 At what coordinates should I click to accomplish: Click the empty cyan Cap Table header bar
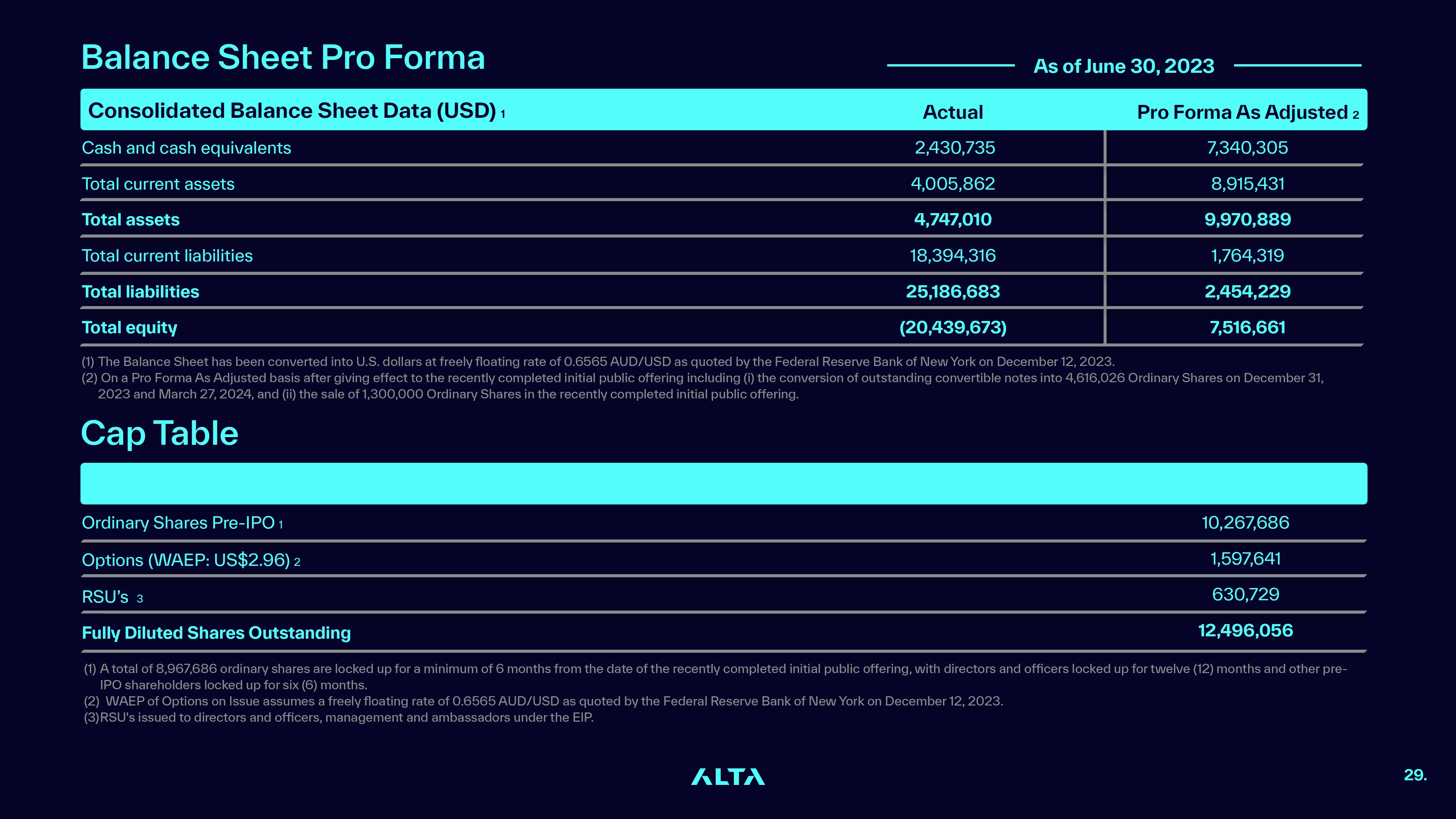pyautogui.click(x=723, y=484)
